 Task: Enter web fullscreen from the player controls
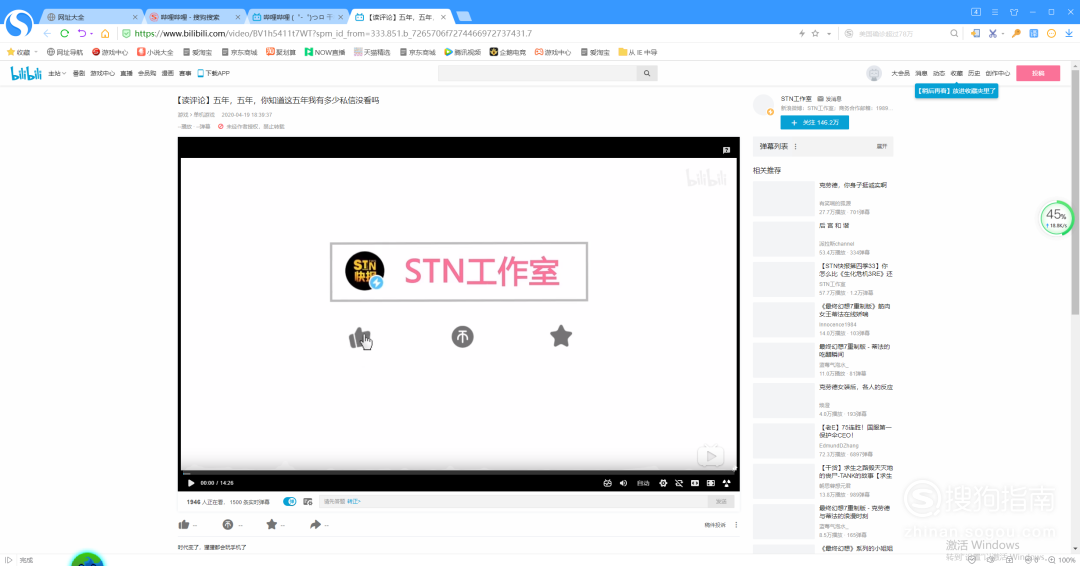pos(711,483)
